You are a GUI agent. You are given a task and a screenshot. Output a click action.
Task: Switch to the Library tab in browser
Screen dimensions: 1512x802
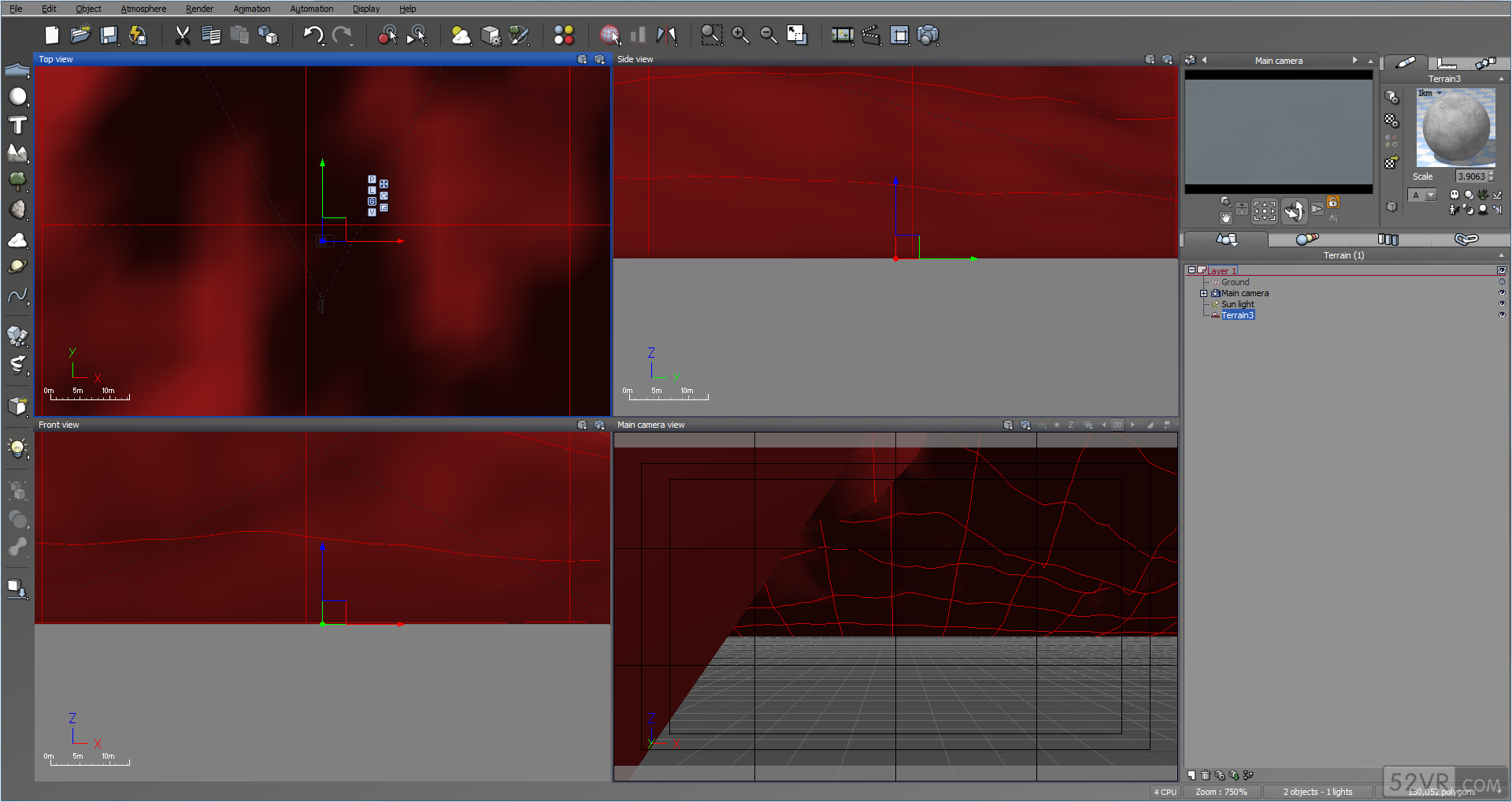[x=1388, y=239]
